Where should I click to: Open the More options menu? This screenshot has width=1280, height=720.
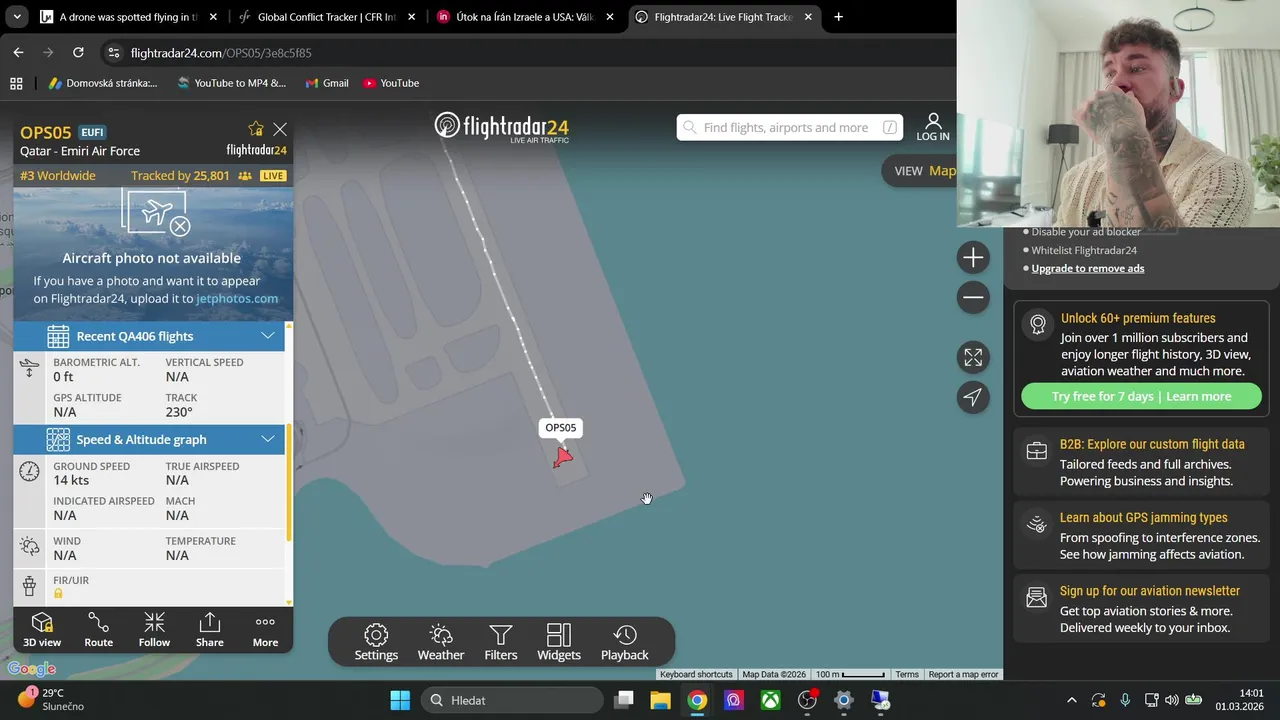(x=265, y=630)
